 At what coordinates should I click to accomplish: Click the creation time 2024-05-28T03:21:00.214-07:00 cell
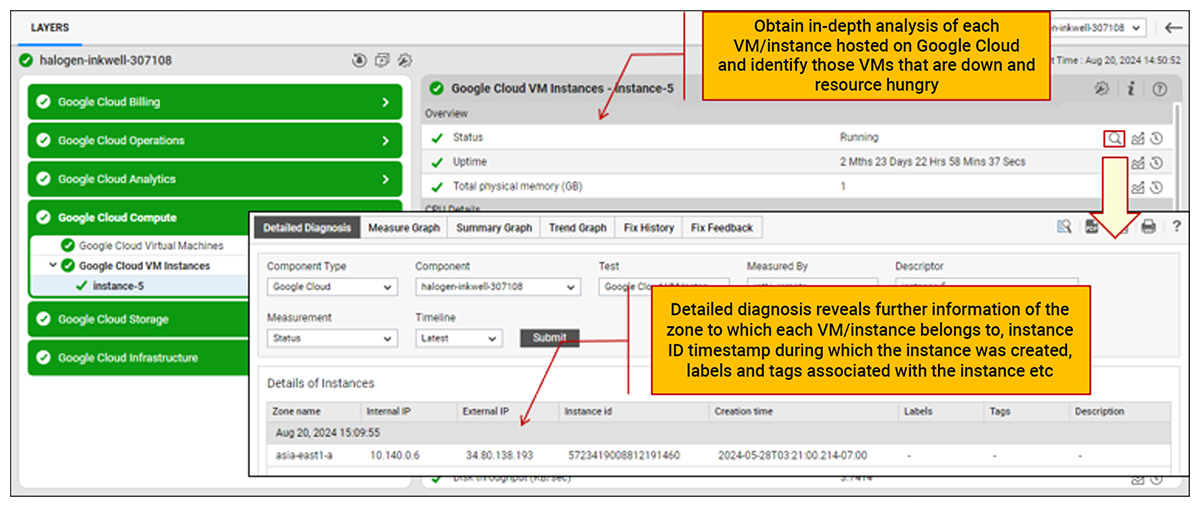tap(793, 455)
